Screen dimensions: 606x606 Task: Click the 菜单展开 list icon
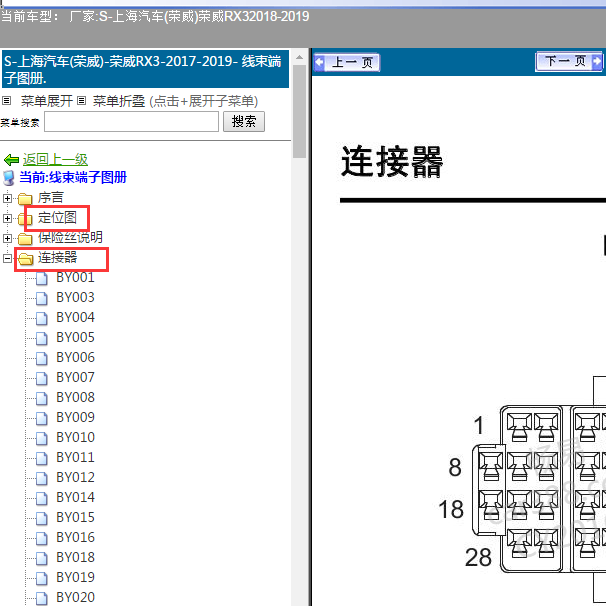7,101
